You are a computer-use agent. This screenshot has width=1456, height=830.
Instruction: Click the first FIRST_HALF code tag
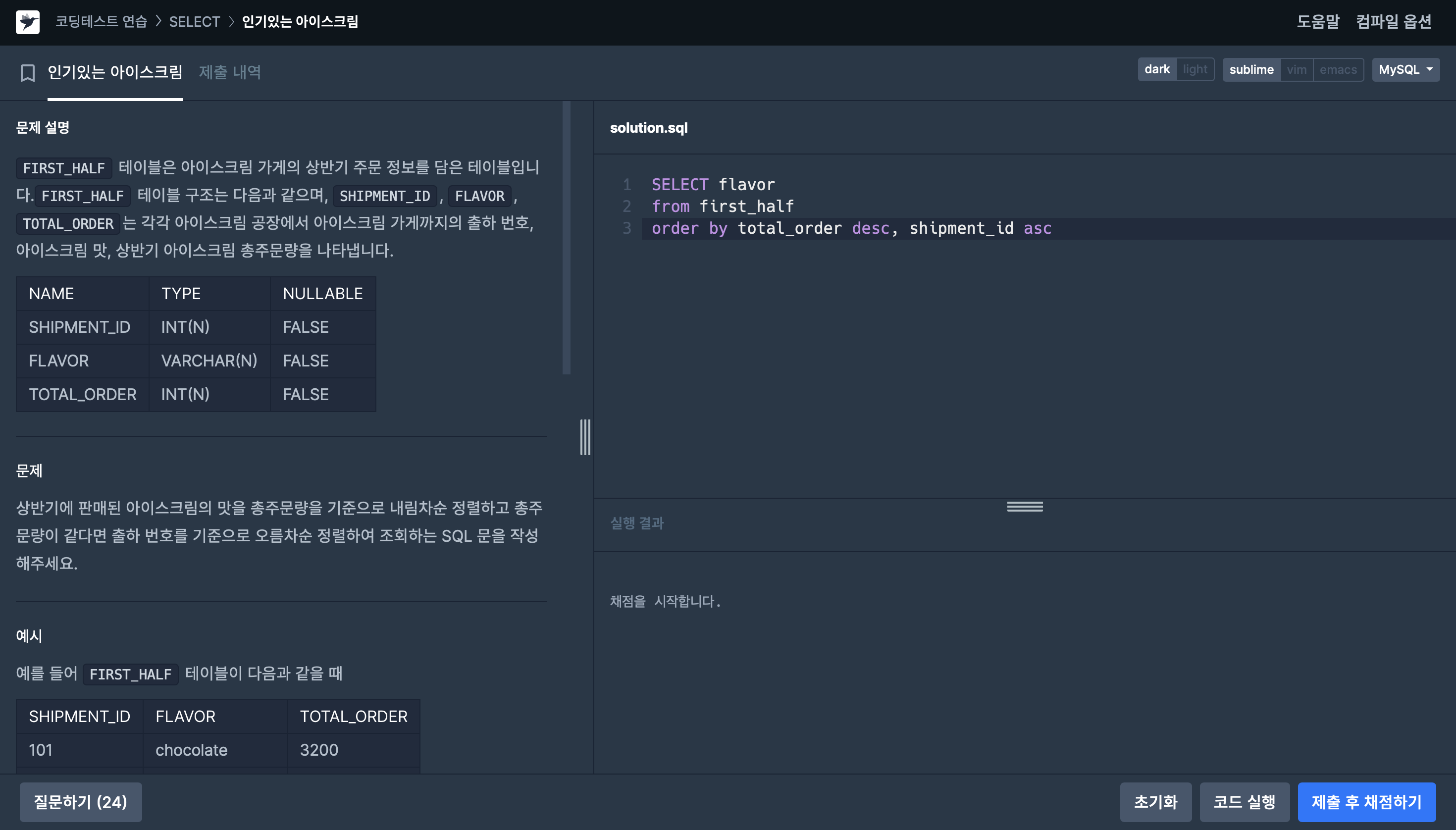click(64, 167)
